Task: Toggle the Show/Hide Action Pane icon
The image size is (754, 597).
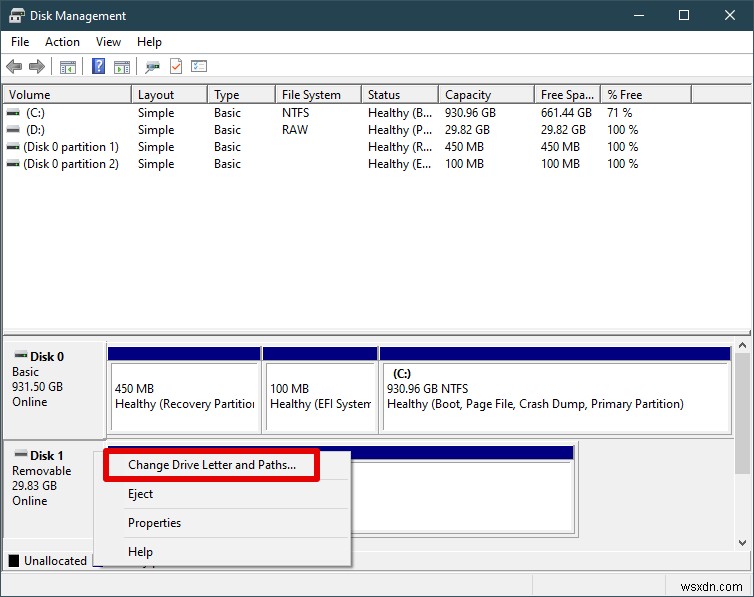Action: tap(122, 67)
